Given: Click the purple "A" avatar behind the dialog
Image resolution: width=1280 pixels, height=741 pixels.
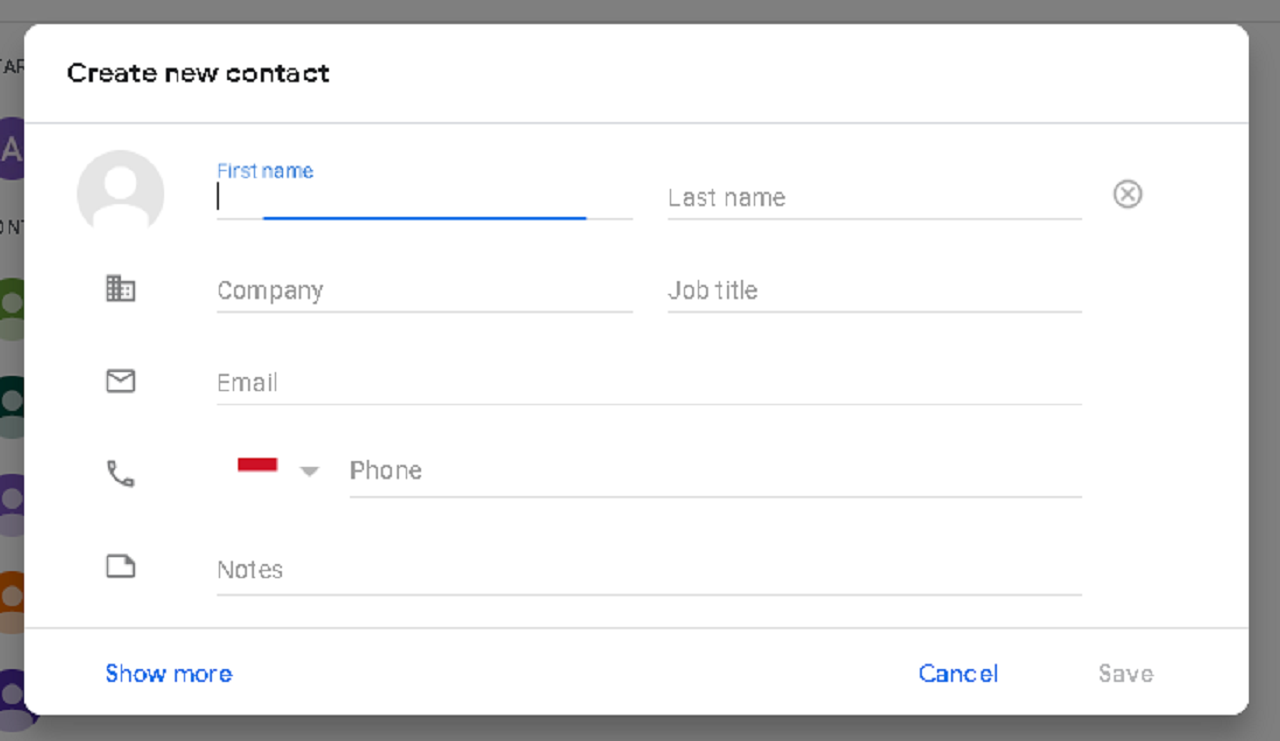Looking at the screenshot, I should (x=11, y=149).
